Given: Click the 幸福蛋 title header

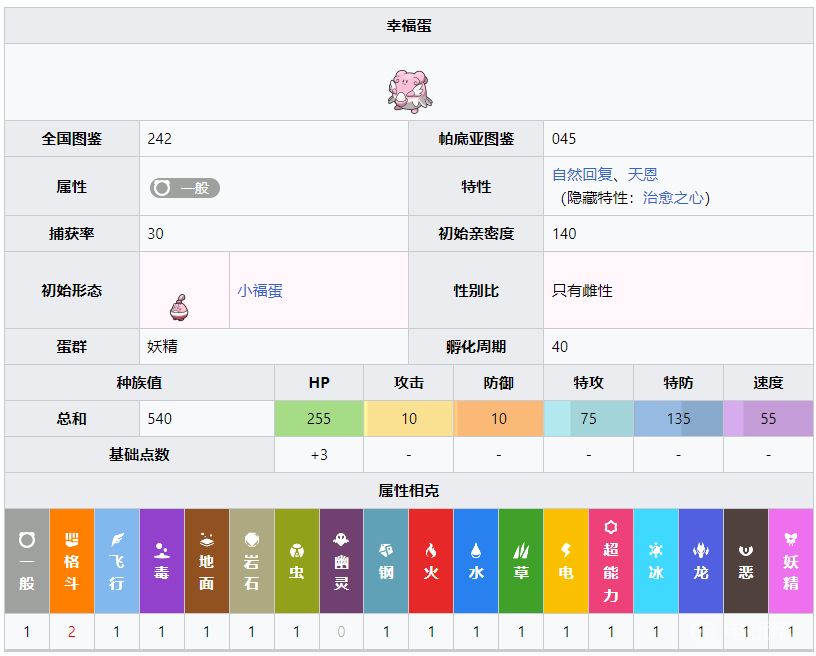Looking at the screenshot, I should 409,25.
